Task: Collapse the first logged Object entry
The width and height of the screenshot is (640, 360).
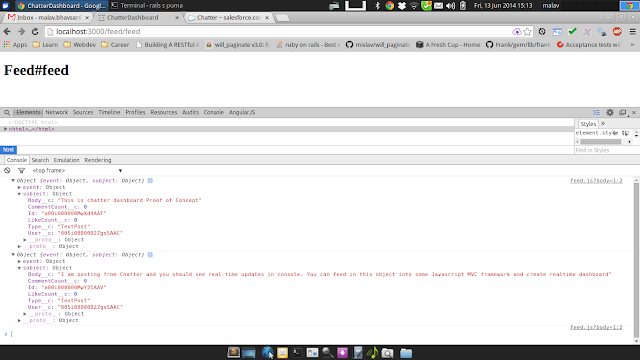Action: point(13,180)
